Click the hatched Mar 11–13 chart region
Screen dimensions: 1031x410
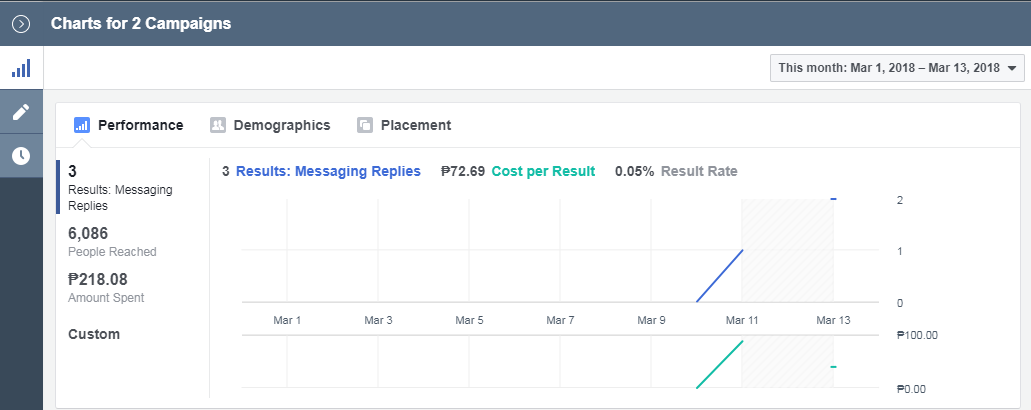[x=787, y=250]
